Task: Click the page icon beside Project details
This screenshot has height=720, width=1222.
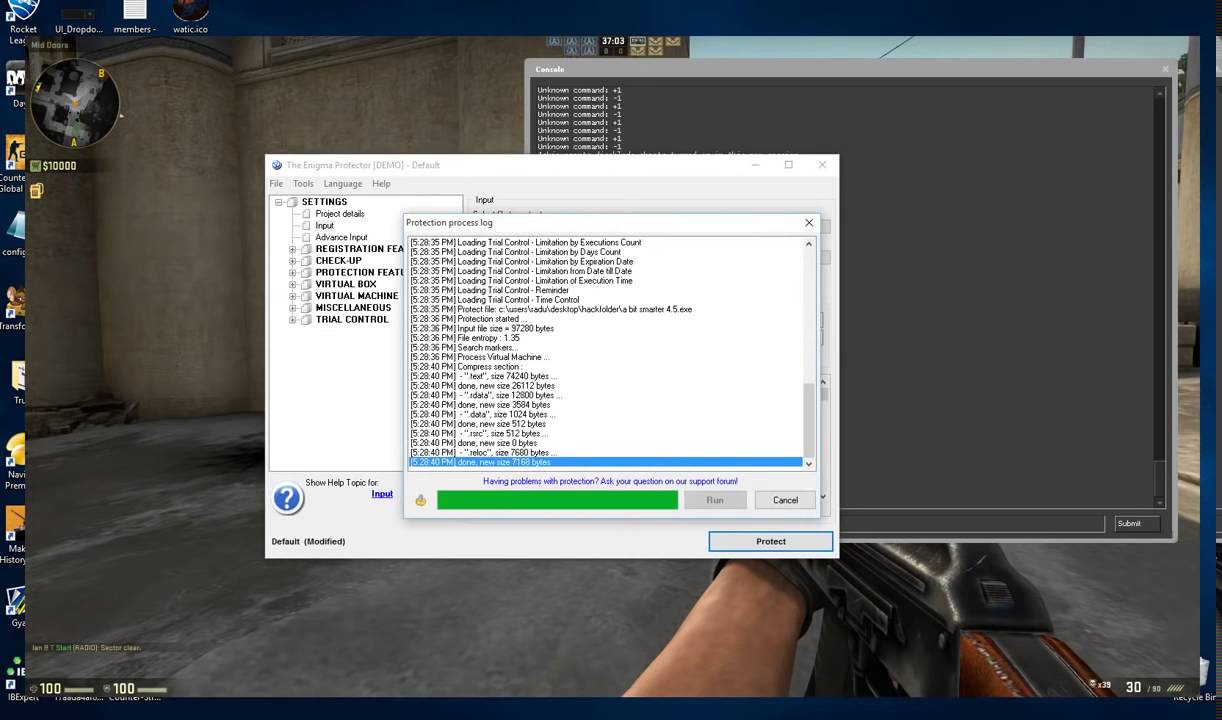Action: coord(307,214)
